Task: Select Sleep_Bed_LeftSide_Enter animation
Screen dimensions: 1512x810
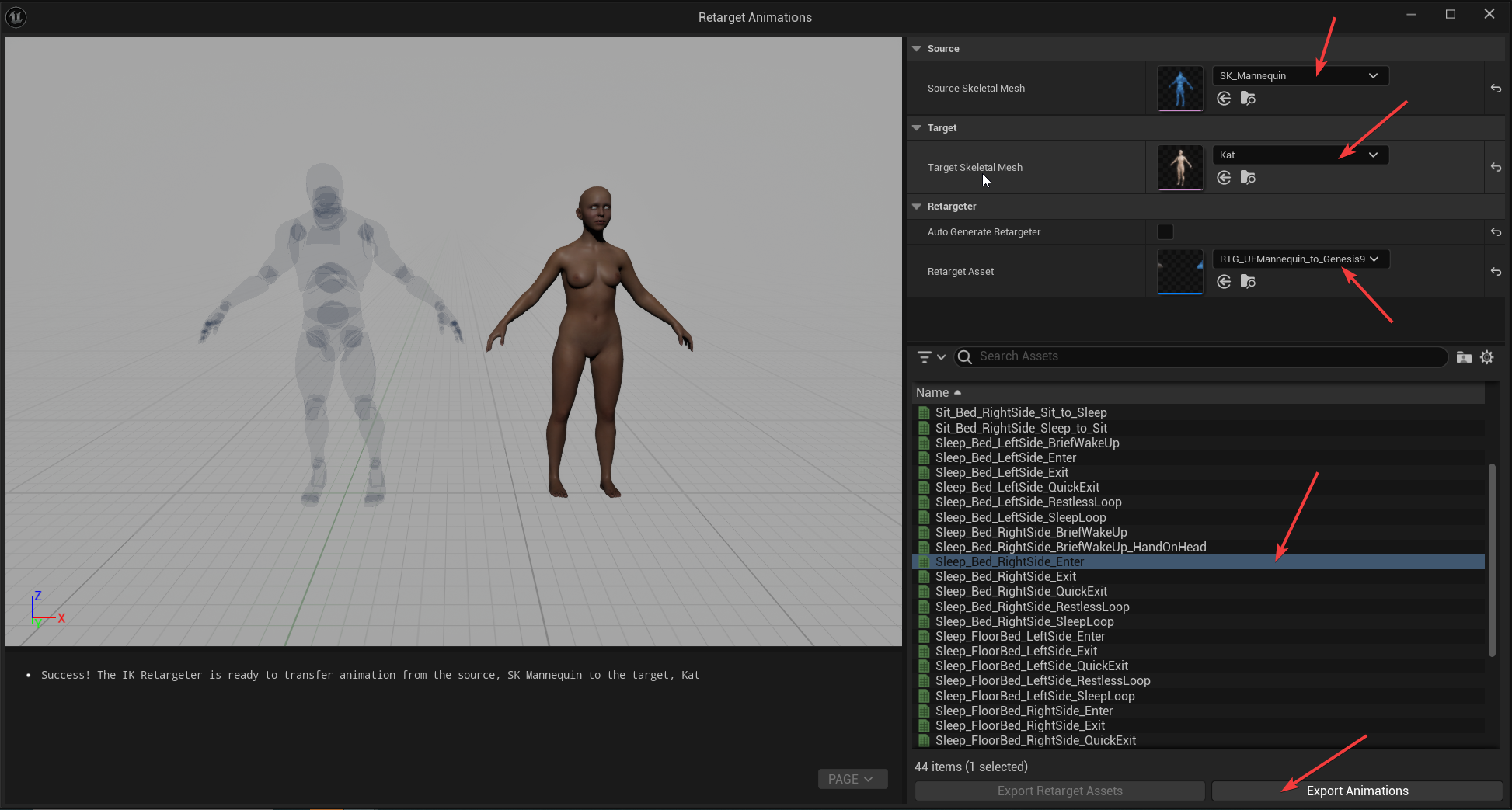Action: coord(1198,457)
